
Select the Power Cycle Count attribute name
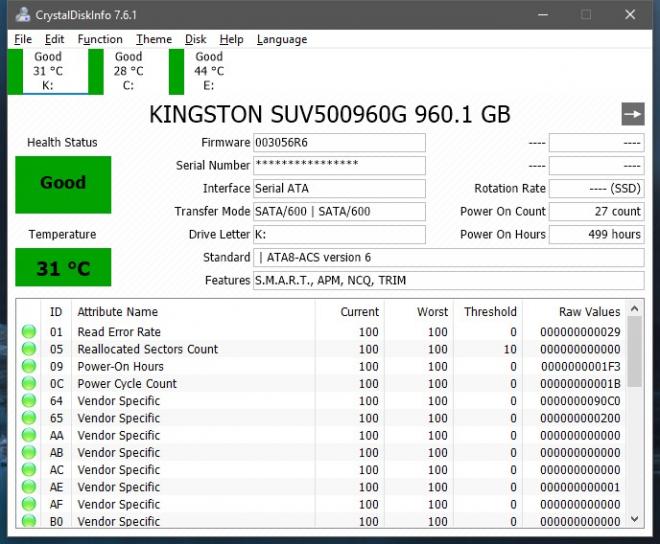(x=127, y=384)
